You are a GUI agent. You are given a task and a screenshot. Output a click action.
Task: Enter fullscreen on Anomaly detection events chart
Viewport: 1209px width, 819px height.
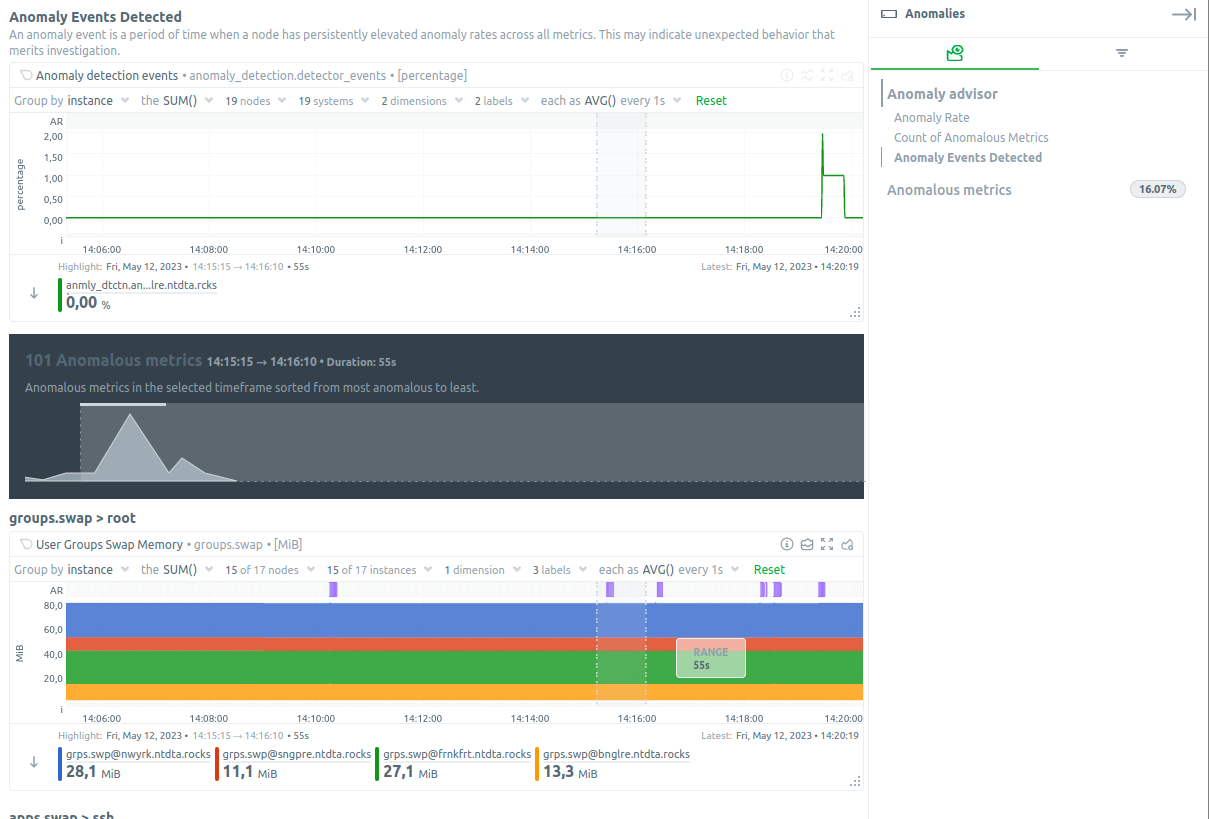pyautogui.click(x=825, y=75)
